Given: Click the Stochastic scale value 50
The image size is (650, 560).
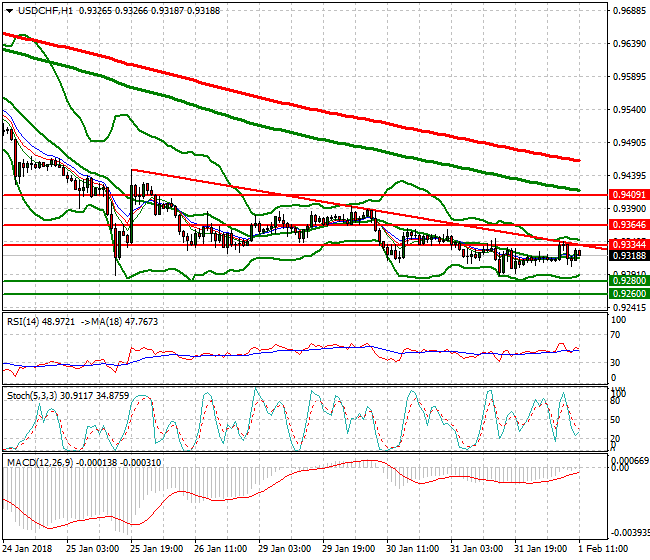Looking at the screenshot, I should click(616, 419).
